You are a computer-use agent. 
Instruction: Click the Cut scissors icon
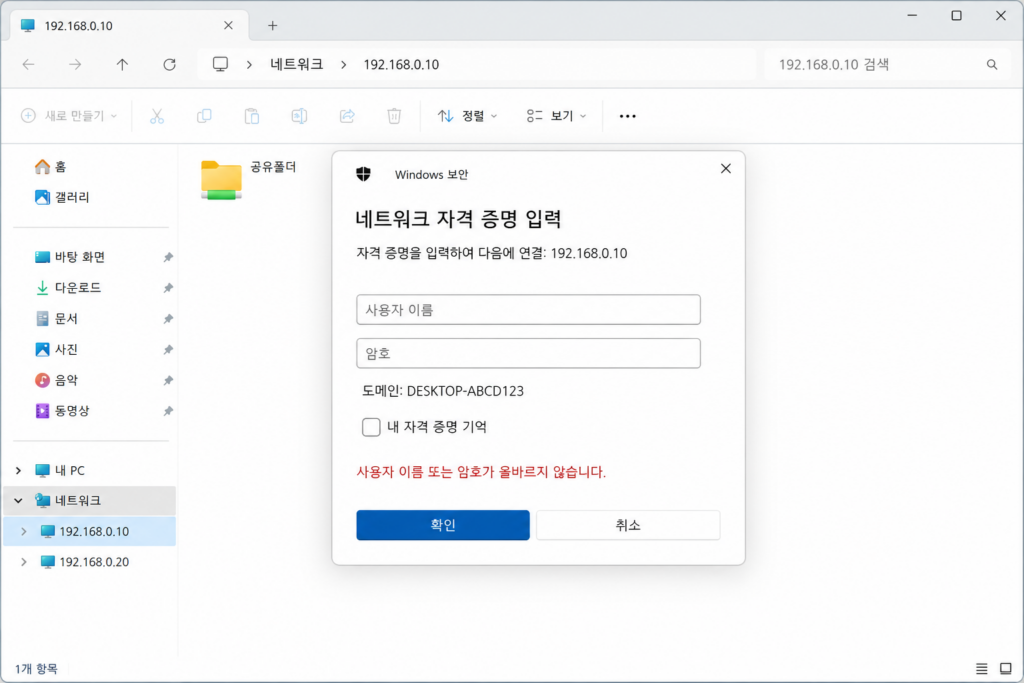tap(157, 116)
